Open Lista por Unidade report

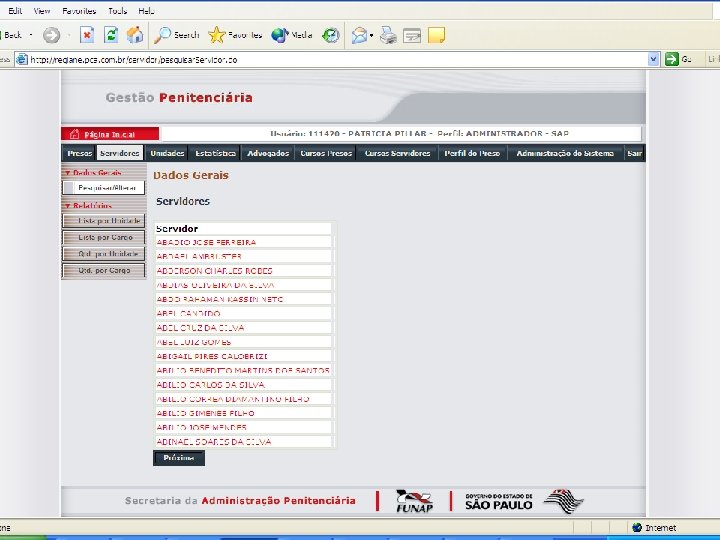(104, 221)
